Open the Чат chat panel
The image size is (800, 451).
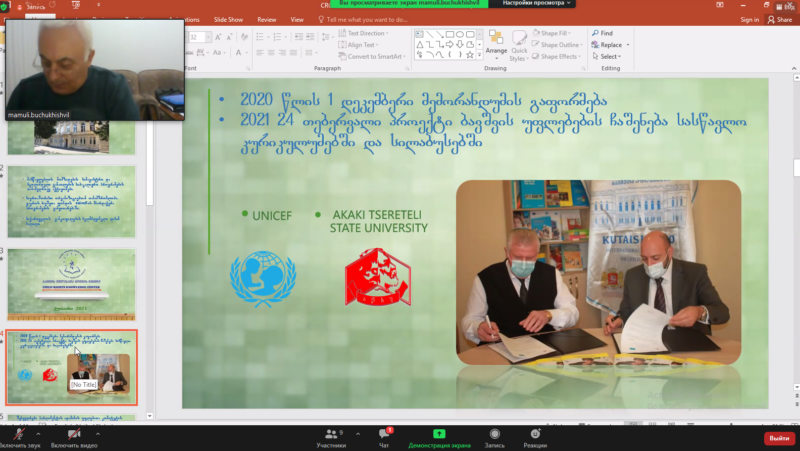pyautogui.click(x=384, y=438)
